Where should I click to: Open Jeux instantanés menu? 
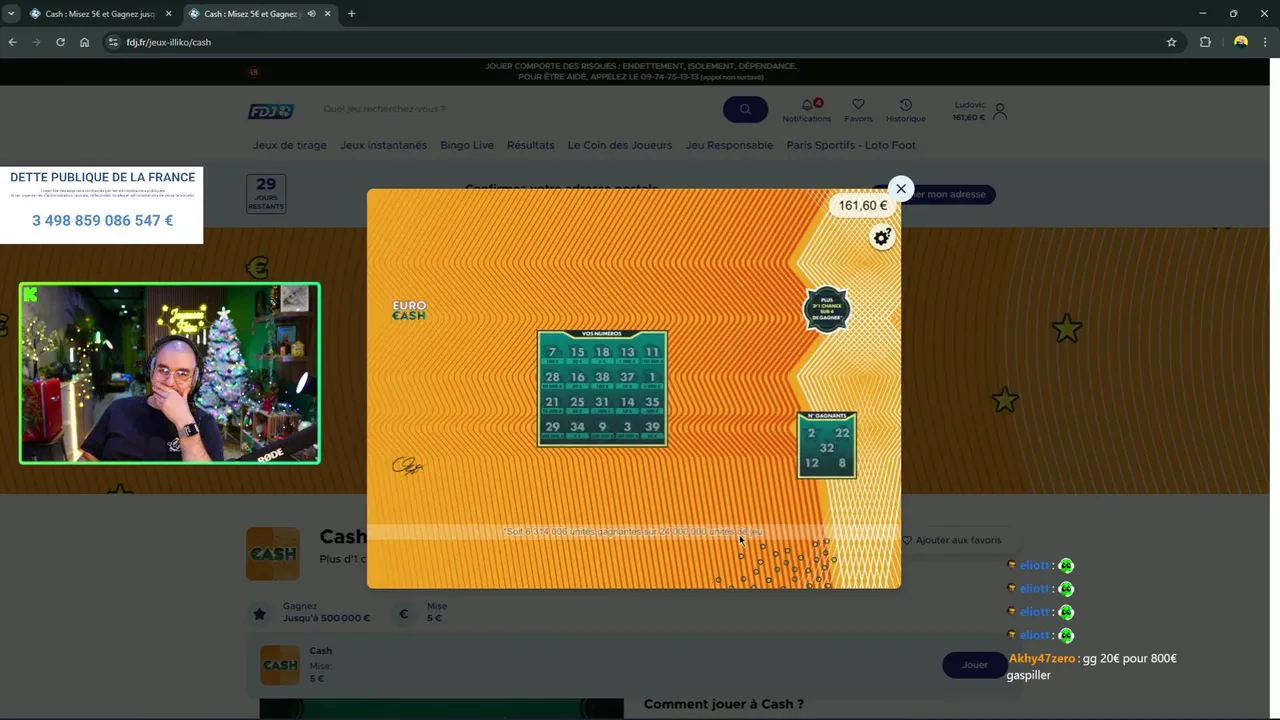(x=383, y=145)
